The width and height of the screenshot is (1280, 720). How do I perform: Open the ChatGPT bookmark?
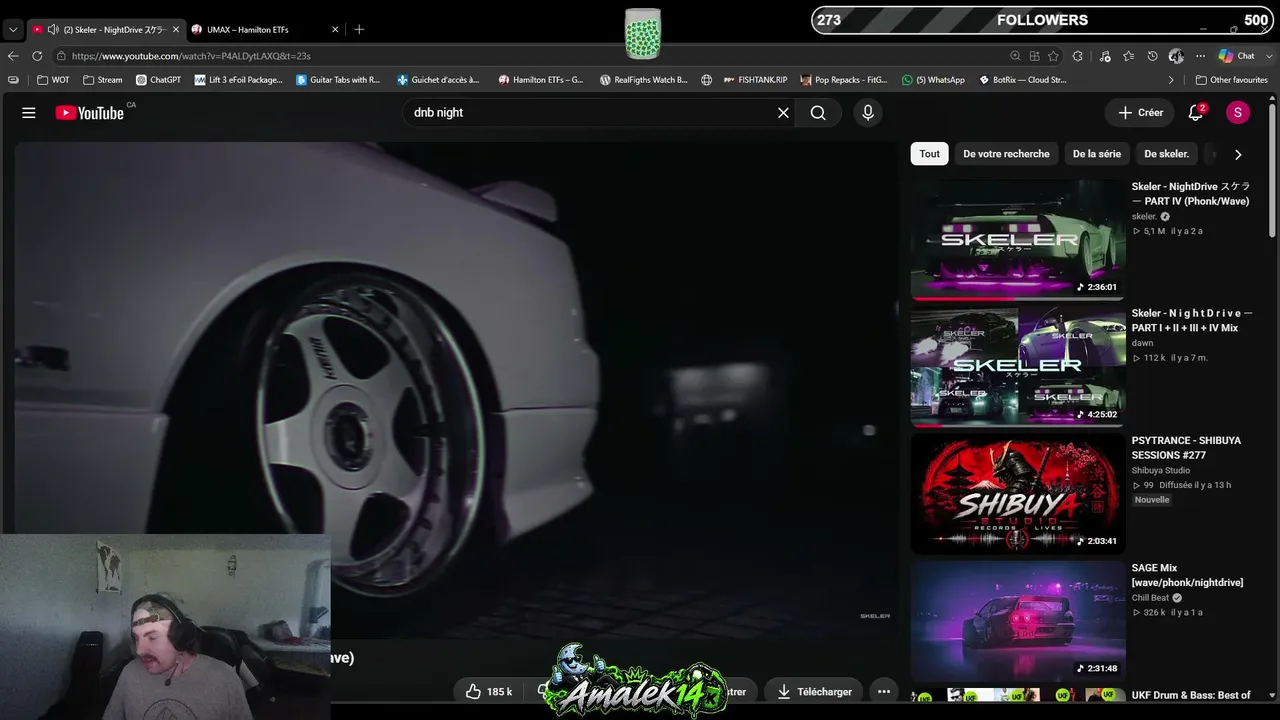[158, 80]
